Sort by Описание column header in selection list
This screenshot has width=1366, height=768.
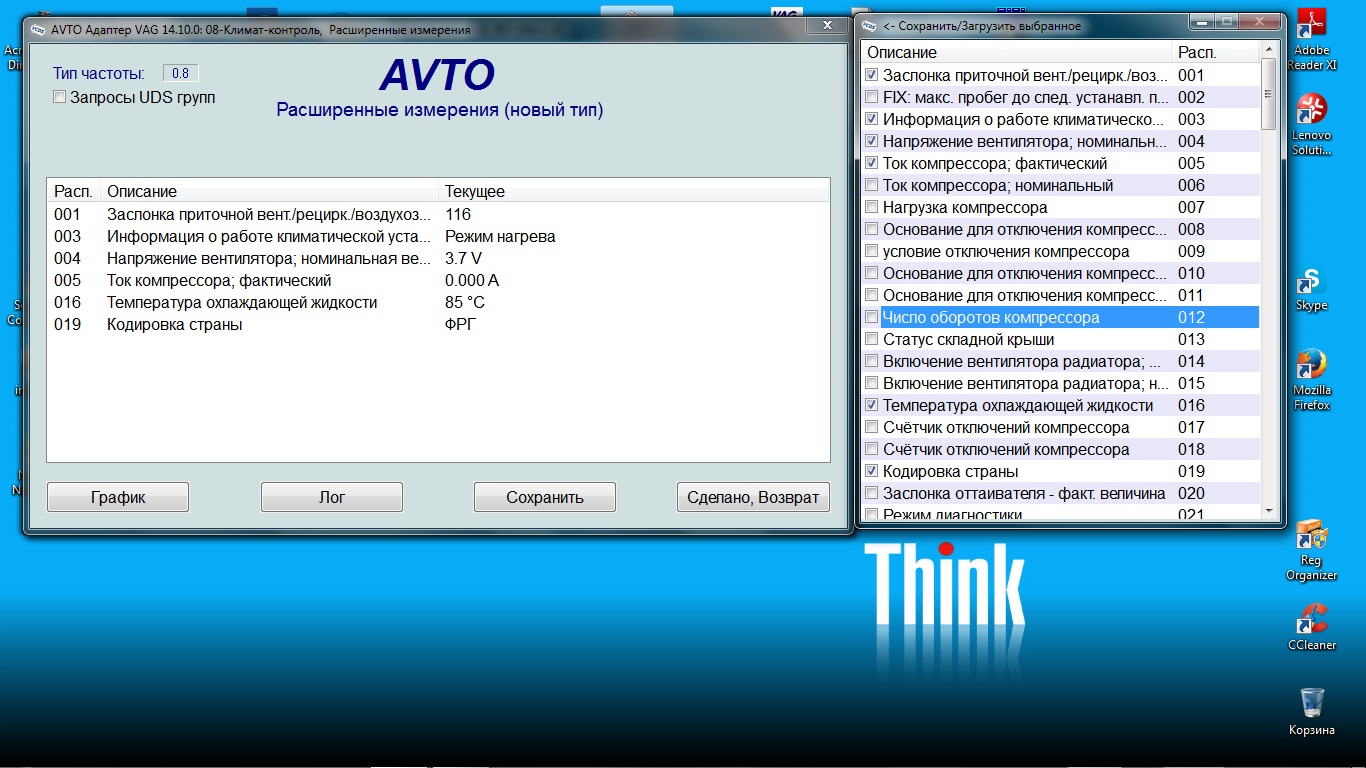1015,52
